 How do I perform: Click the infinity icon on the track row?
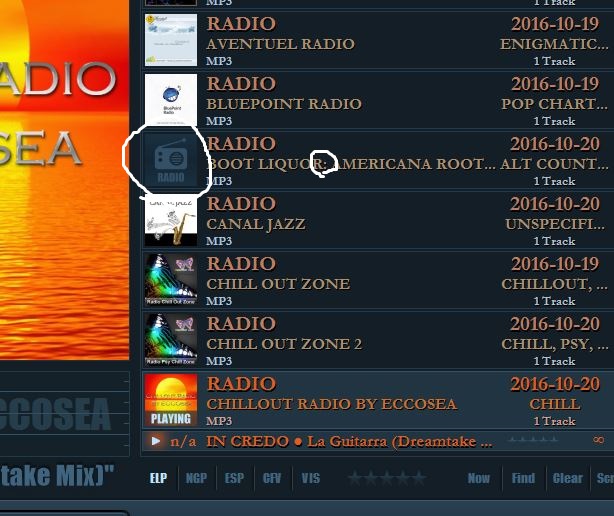tap(598, 440)
